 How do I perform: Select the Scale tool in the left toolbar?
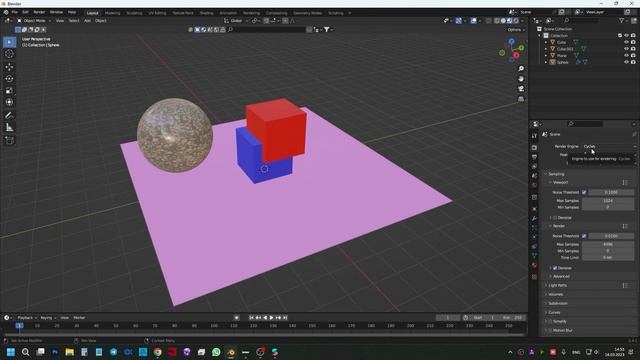(9, 90)
